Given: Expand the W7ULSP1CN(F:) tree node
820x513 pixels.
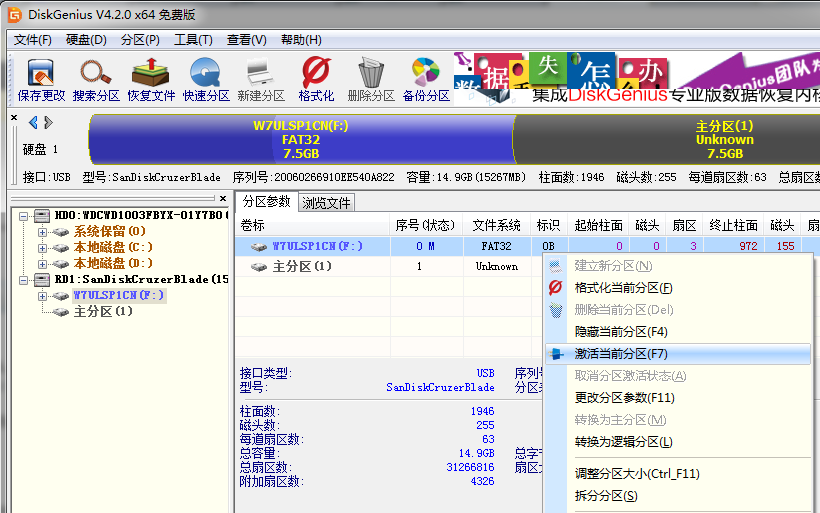Looking at the screenshot, I should [42, 296].
